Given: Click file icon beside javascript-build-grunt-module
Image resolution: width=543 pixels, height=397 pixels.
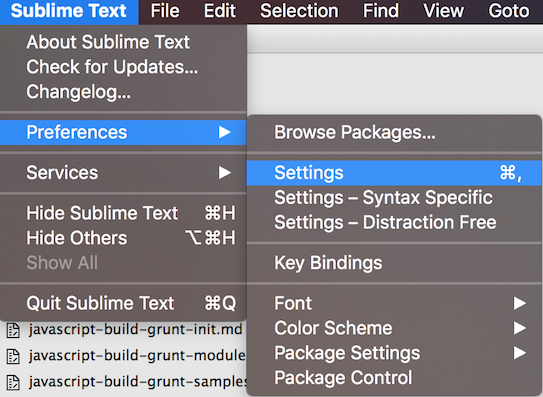Looking at the screenshot, I should [13, 356].
